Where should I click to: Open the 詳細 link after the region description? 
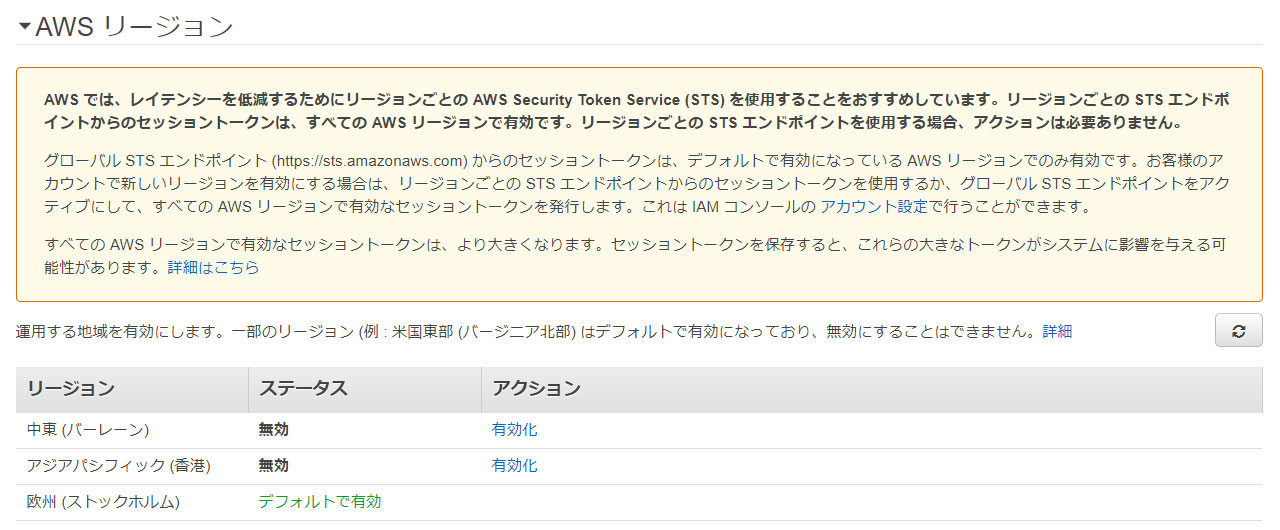click(x=1057, y=331)
